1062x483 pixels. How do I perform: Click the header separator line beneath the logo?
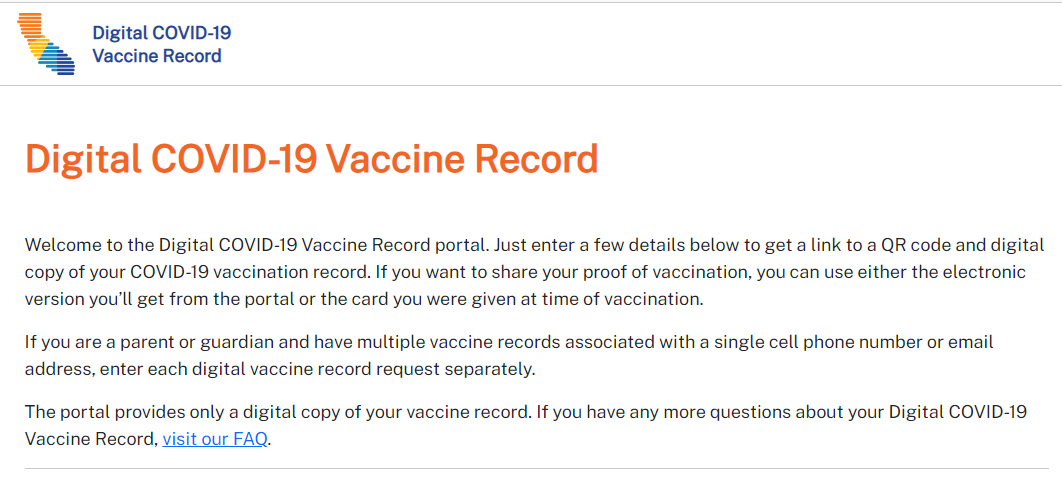tap(531, 86)
